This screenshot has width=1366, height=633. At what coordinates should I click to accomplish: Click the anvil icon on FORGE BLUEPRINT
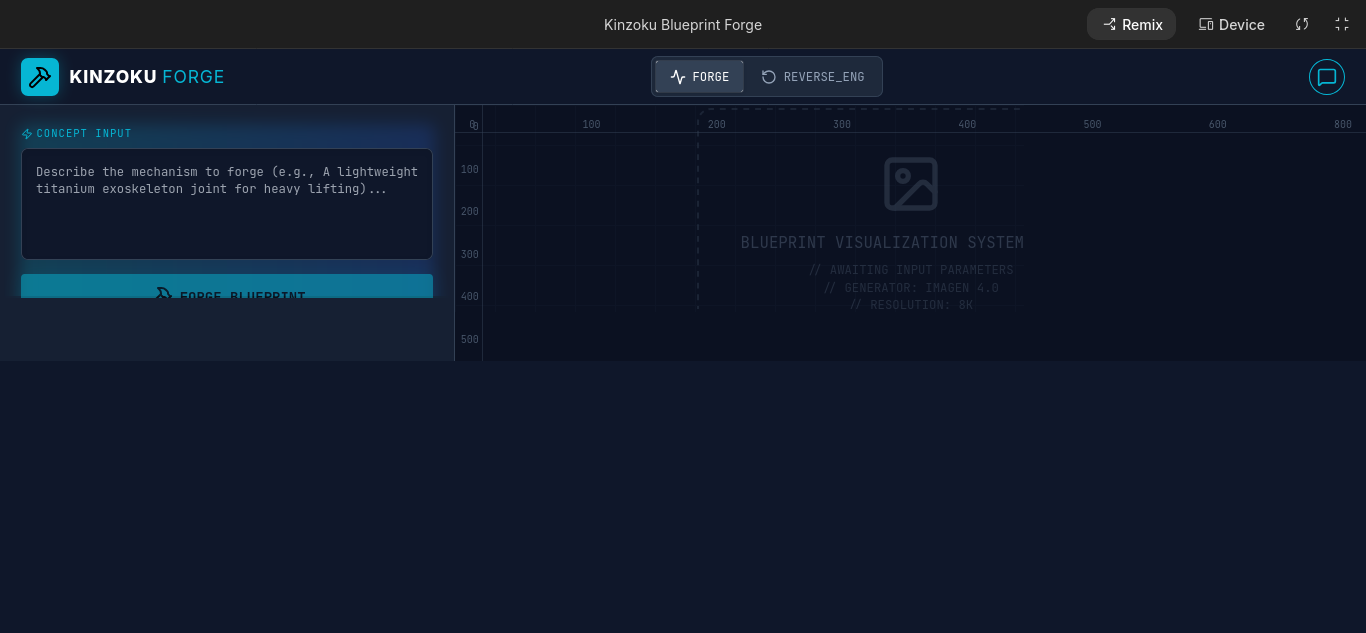point(163,295)
